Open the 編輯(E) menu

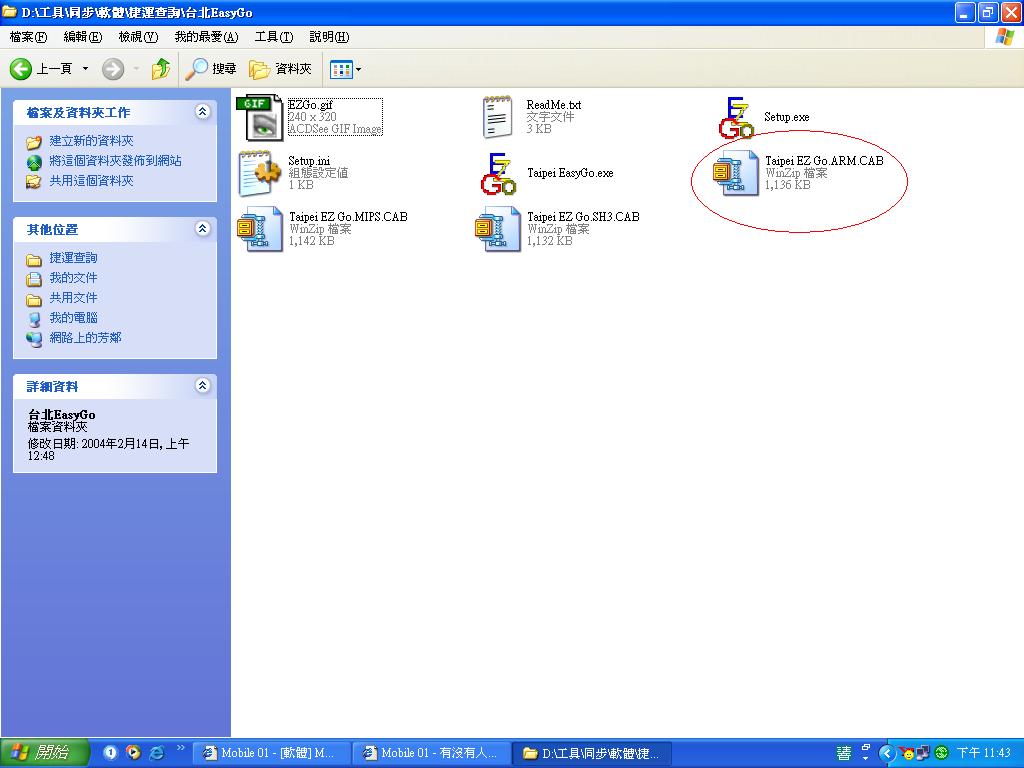pos(83,37)
